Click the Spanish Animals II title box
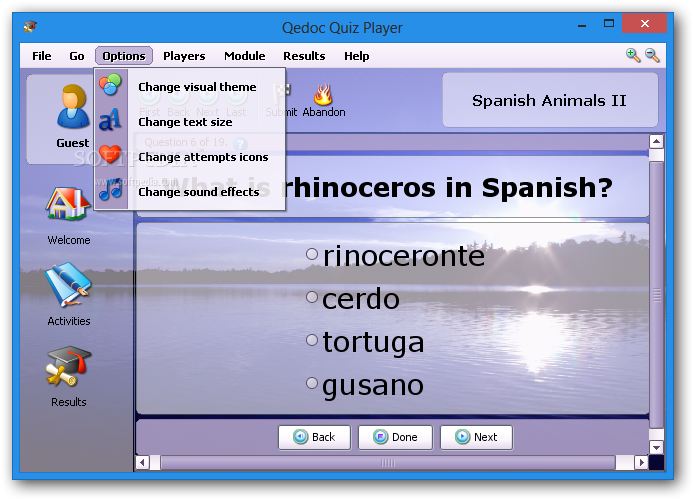The width and height of the screenshot is (694, 500). (x=550, y=100)
